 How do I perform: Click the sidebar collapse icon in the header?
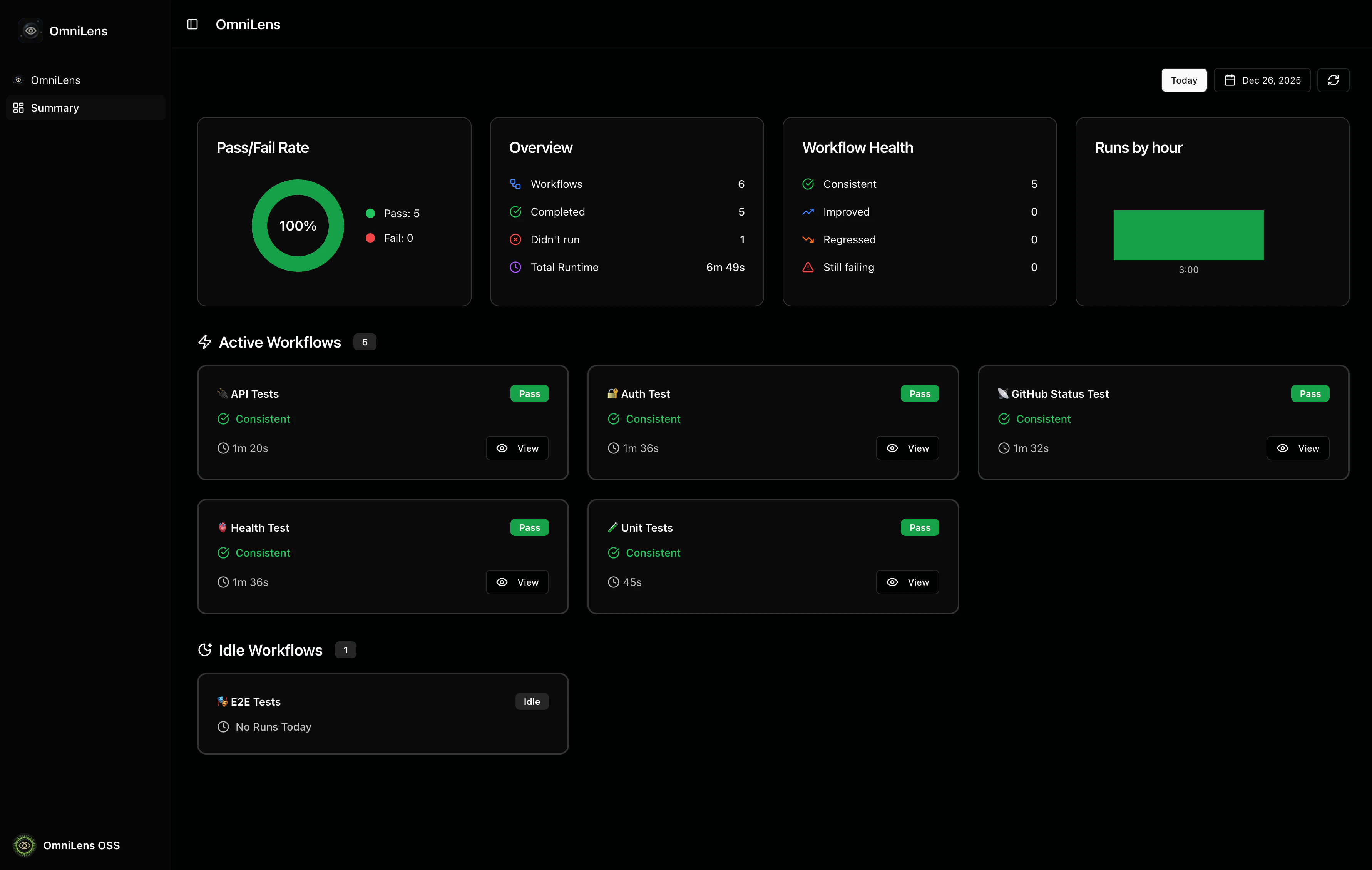coord(192,25)
